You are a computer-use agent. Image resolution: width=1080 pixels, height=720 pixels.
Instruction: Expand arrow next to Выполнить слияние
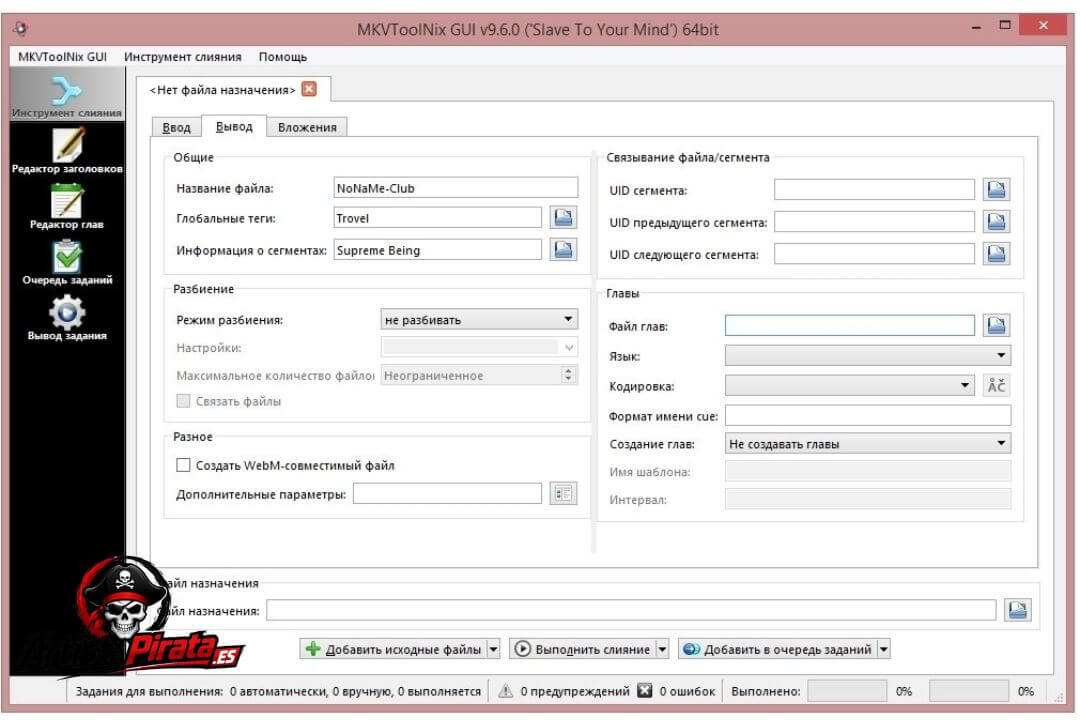(662, 649)
